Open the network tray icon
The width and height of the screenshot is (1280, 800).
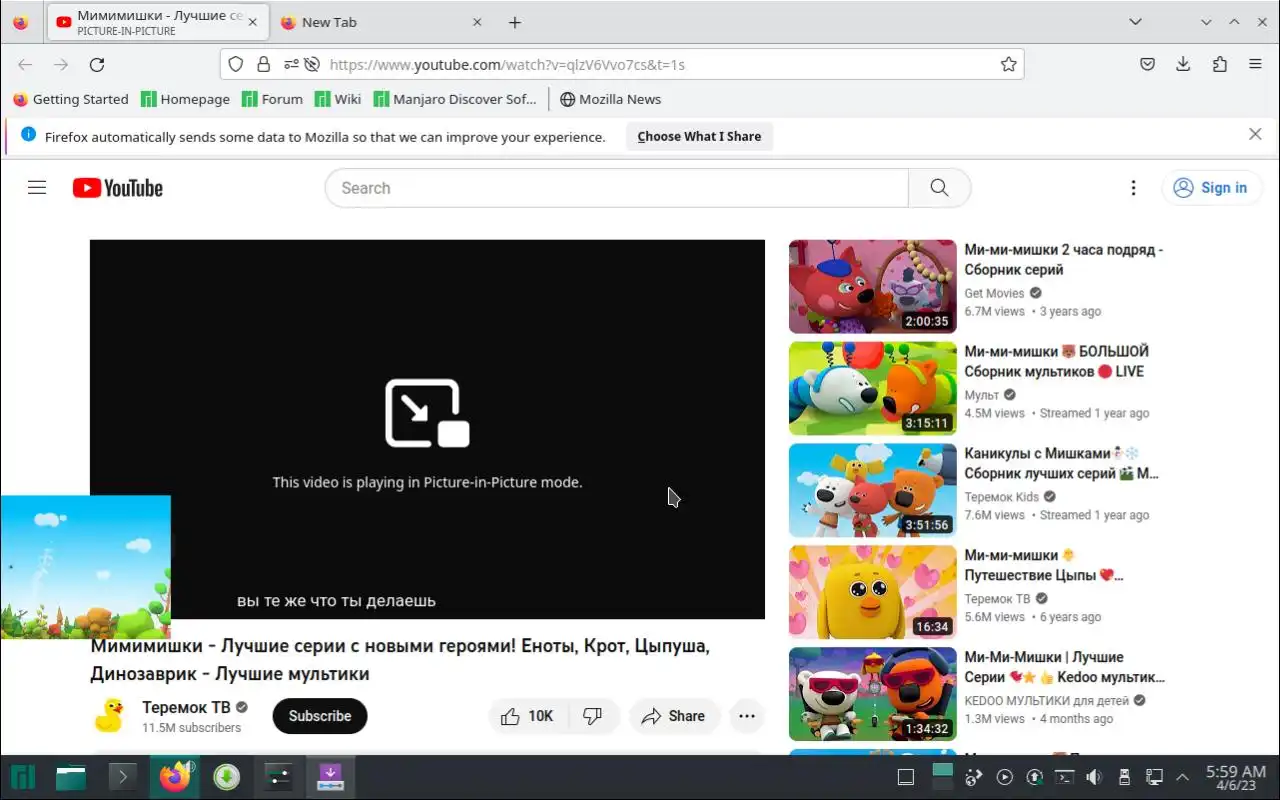tap(1154, 777)
